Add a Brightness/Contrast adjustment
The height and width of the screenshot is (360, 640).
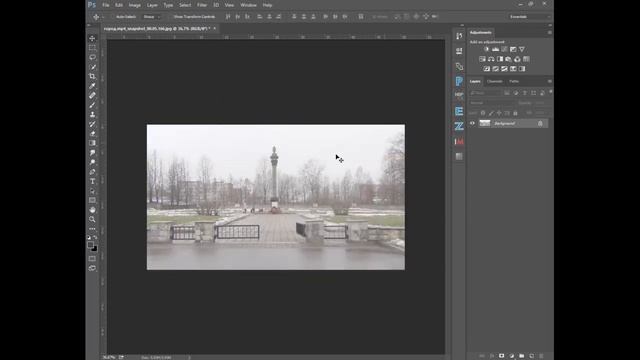[486, 49]
